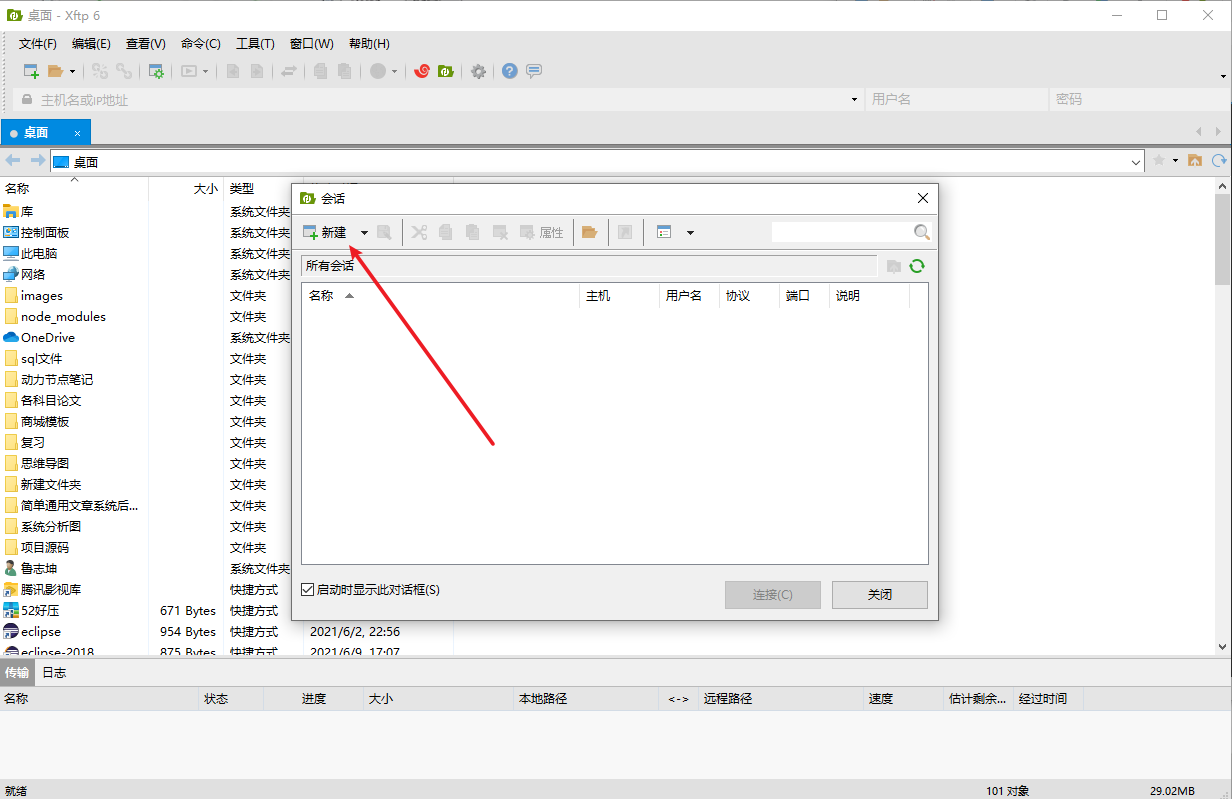This screenshot has height=799, width=1232.
Task: Click the parent folder icon beside 所有会话
Action: (x=894, y=266)
